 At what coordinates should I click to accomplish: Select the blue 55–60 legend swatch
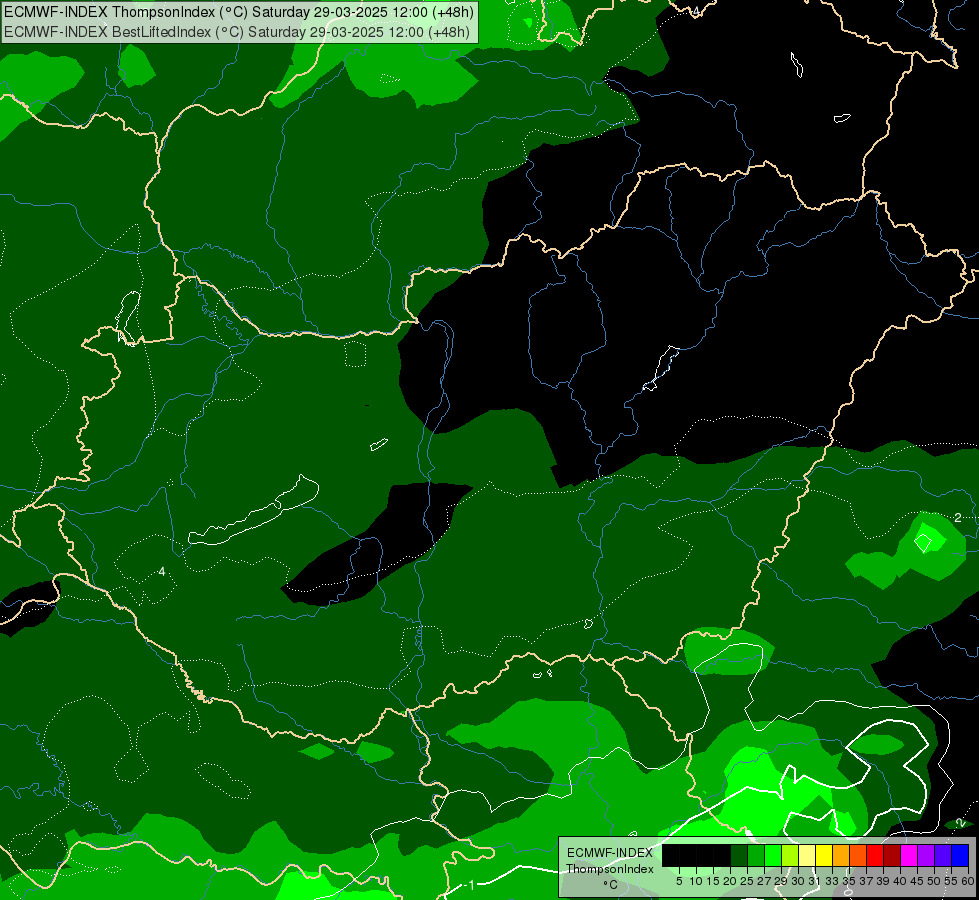coord(960,855)
